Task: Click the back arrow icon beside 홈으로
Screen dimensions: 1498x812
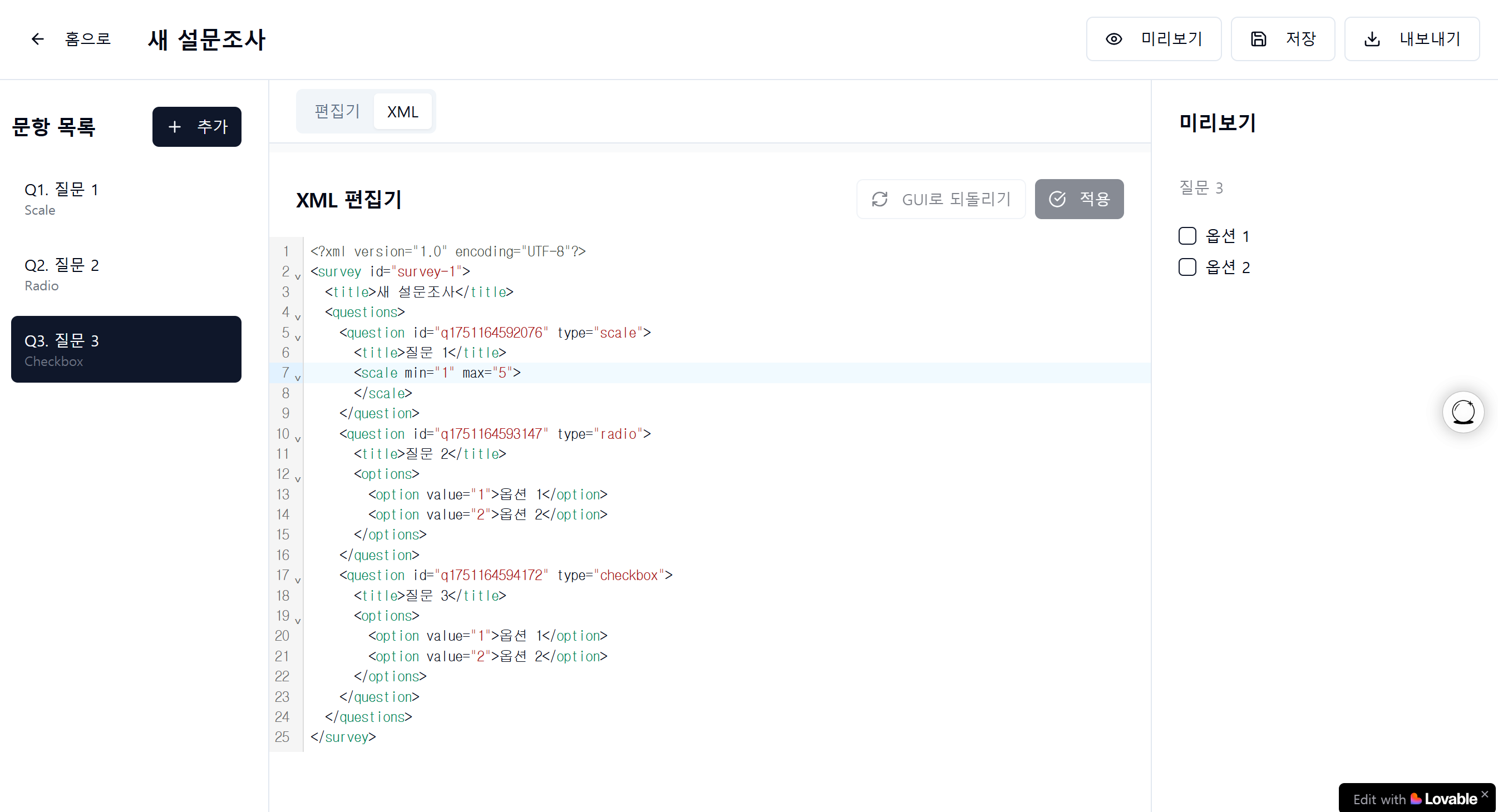Action: point(38,39)
